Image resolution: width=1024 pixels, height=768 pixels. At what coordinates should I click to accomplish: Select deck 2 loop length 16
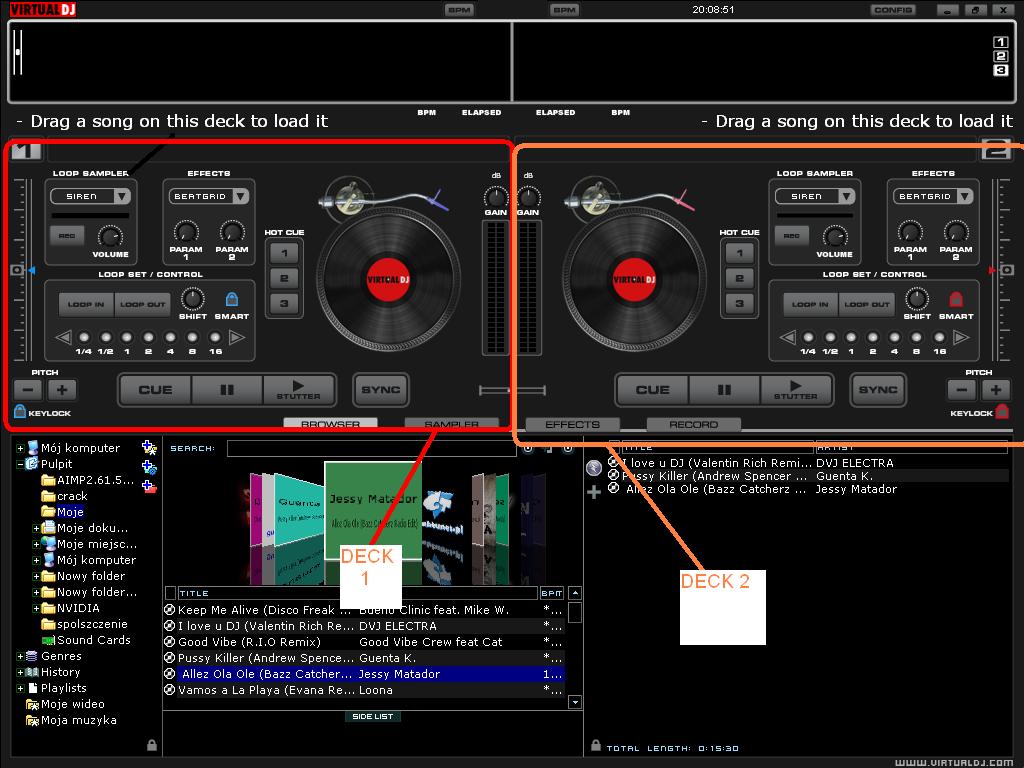[939, 338]
